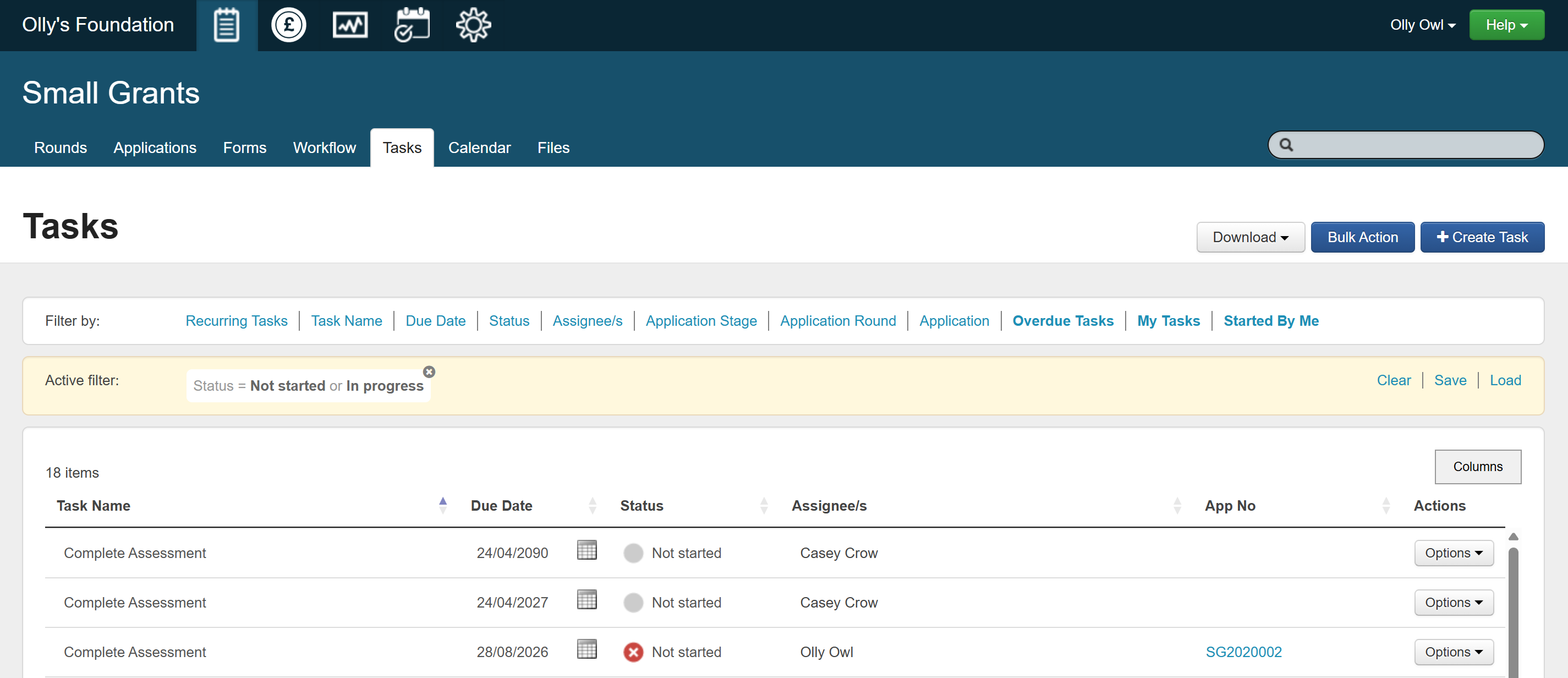The width and height of the screenshot is (1568, 678).
Task: Click the Olly's Foundation brand title
Action: click(x=98, y=25)
